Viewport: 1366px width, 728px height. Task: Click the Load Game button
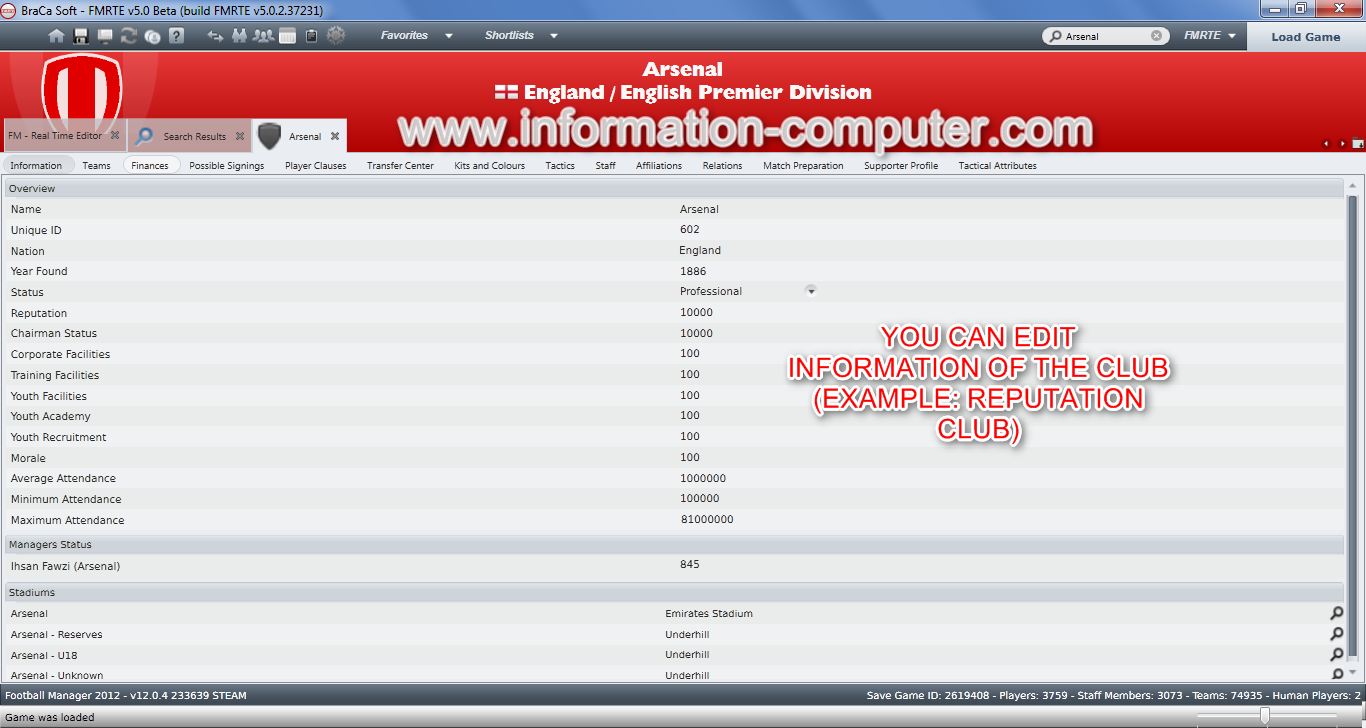click(x=1306, y=36)
